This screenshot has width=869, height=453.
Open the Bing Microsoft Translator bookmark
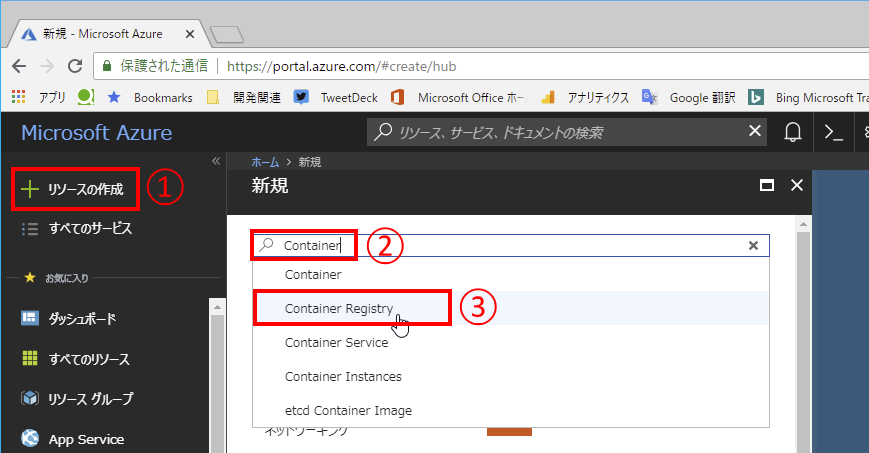tap(808, 98)
